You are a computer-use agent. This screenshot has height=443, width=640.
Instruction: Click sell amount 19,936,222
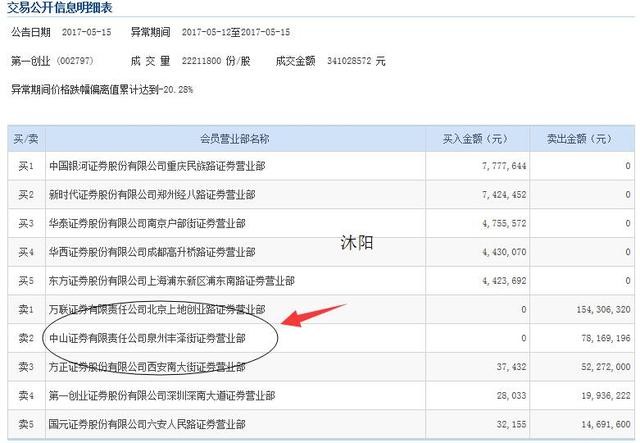coord(606,395)
